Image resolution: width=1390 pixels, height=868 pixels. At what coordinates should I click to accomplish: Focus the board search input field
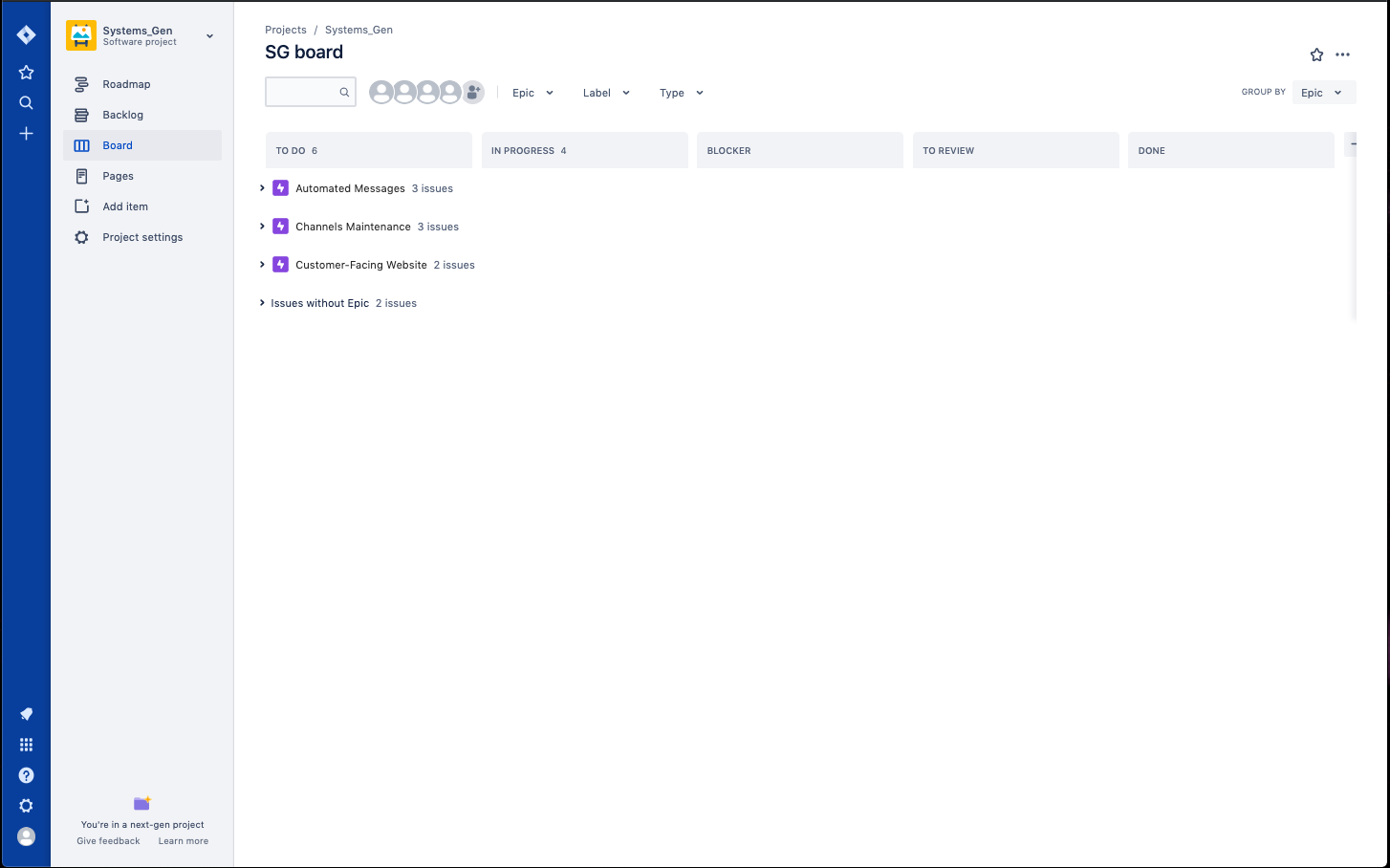(311, 92)
